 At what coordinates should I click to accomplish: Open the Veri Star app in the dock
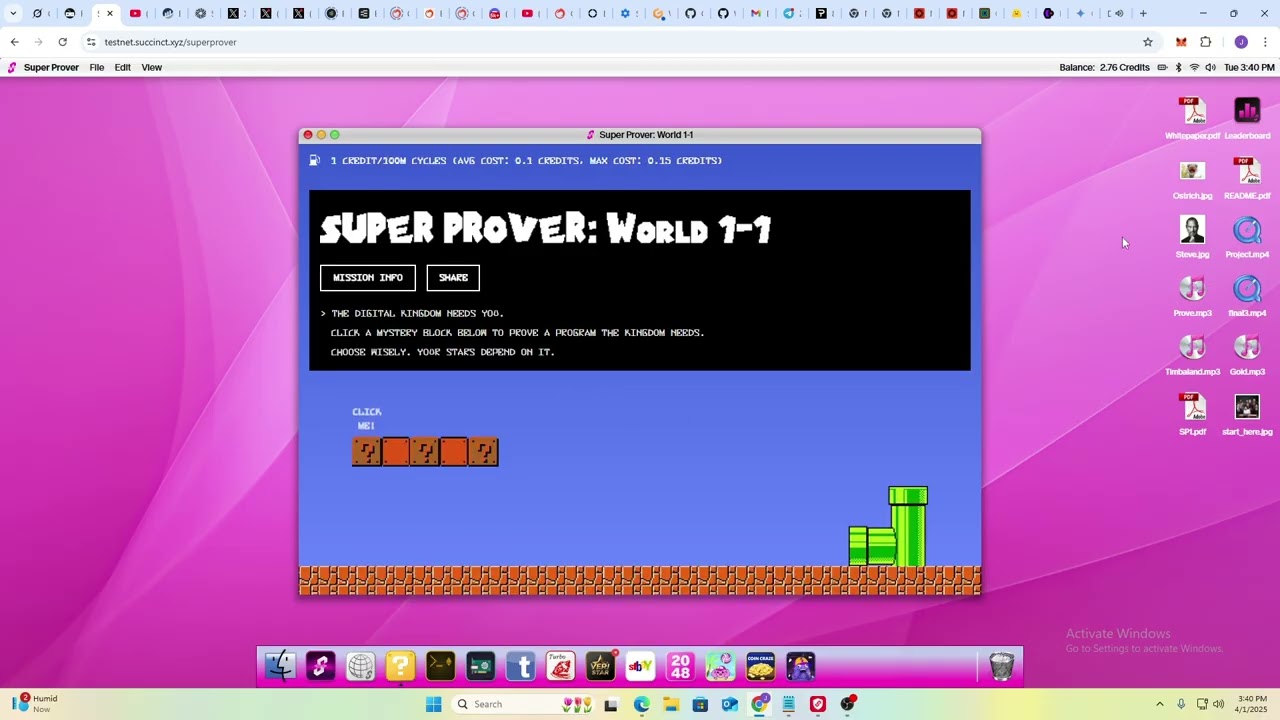(601, 666)
